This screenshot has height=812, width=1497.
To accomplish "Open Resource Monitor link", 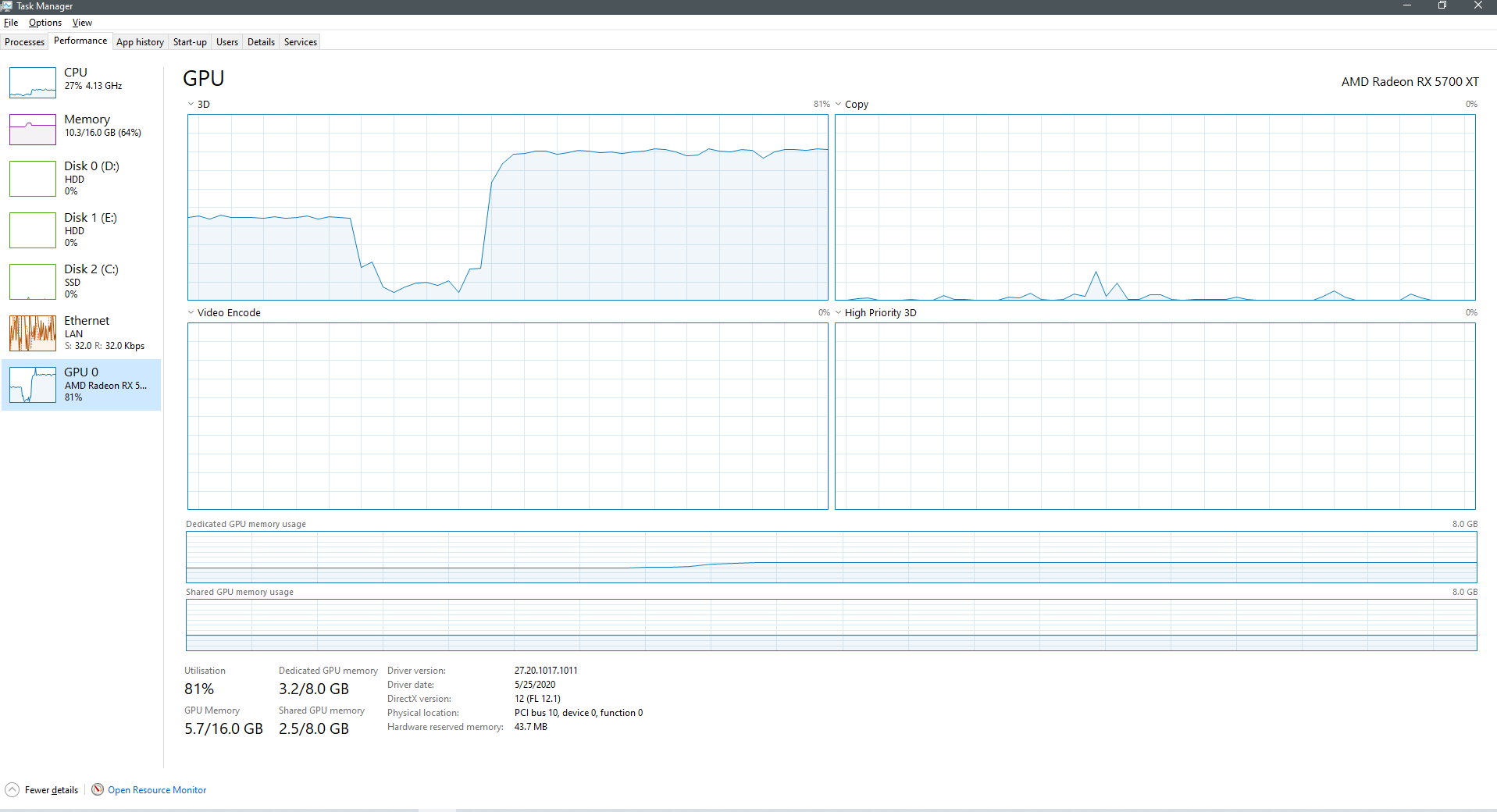I will (157, 790).
